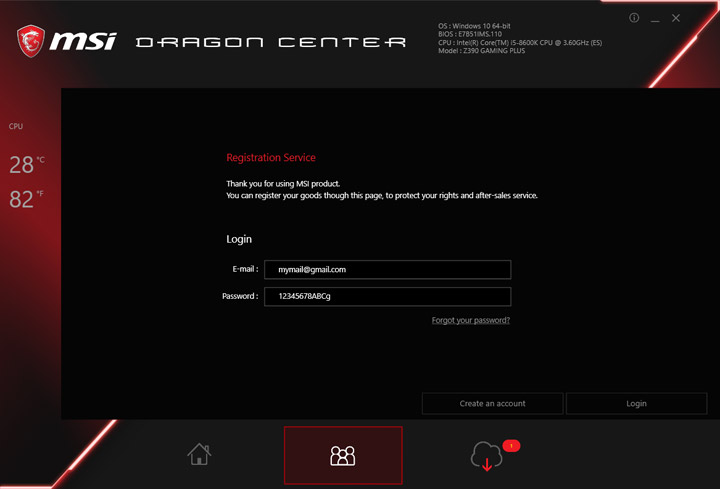Close the Dragon Center window
The width and height of the screenshot is (720, 489).
[675, 18]
